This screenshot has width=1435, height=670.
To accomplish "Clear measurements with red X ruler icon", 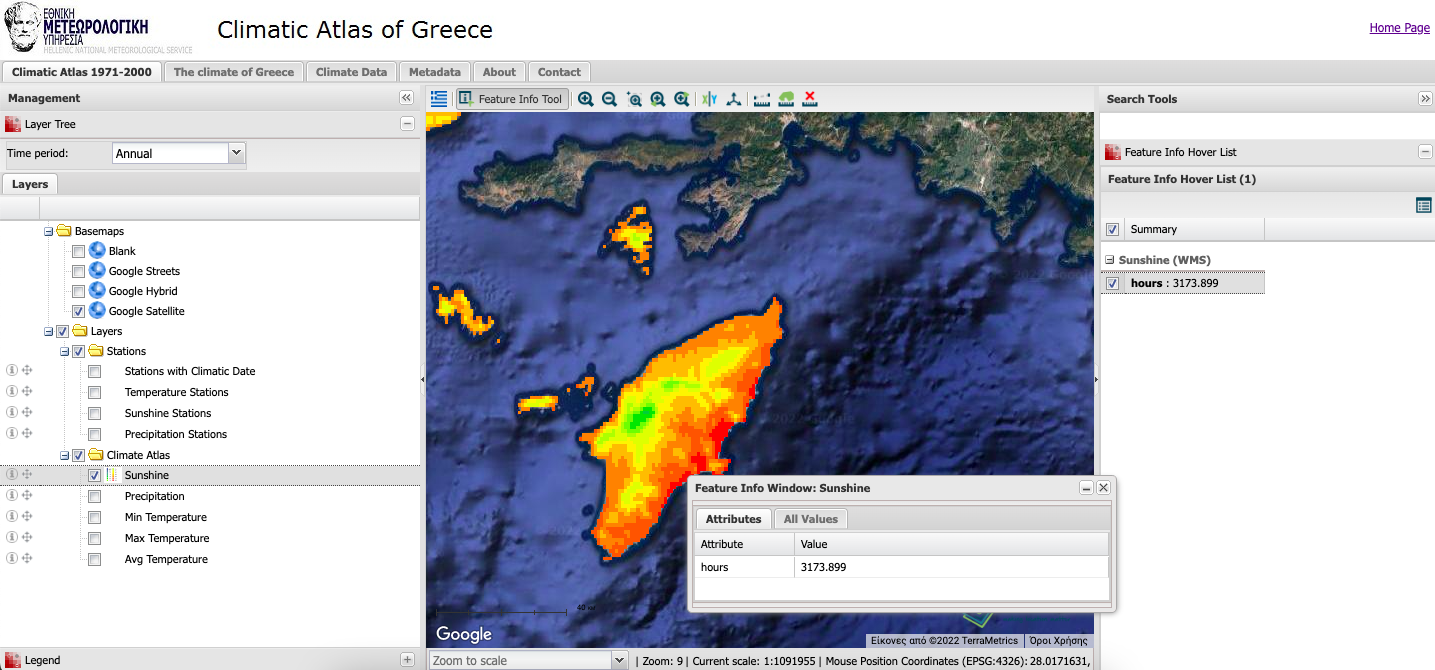I will [x=810, y=99].
